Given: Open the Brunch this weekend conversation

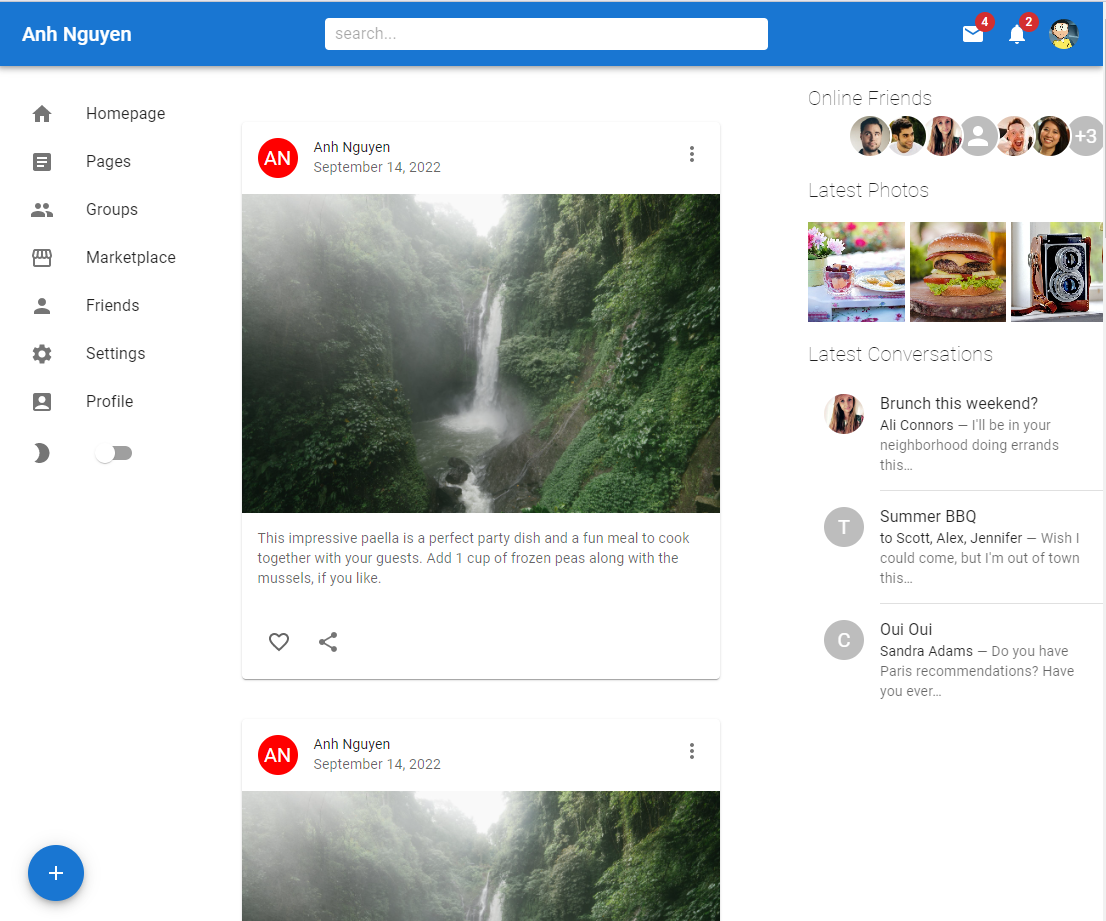Looking at the screenshot, I should (x=958, y=404).
